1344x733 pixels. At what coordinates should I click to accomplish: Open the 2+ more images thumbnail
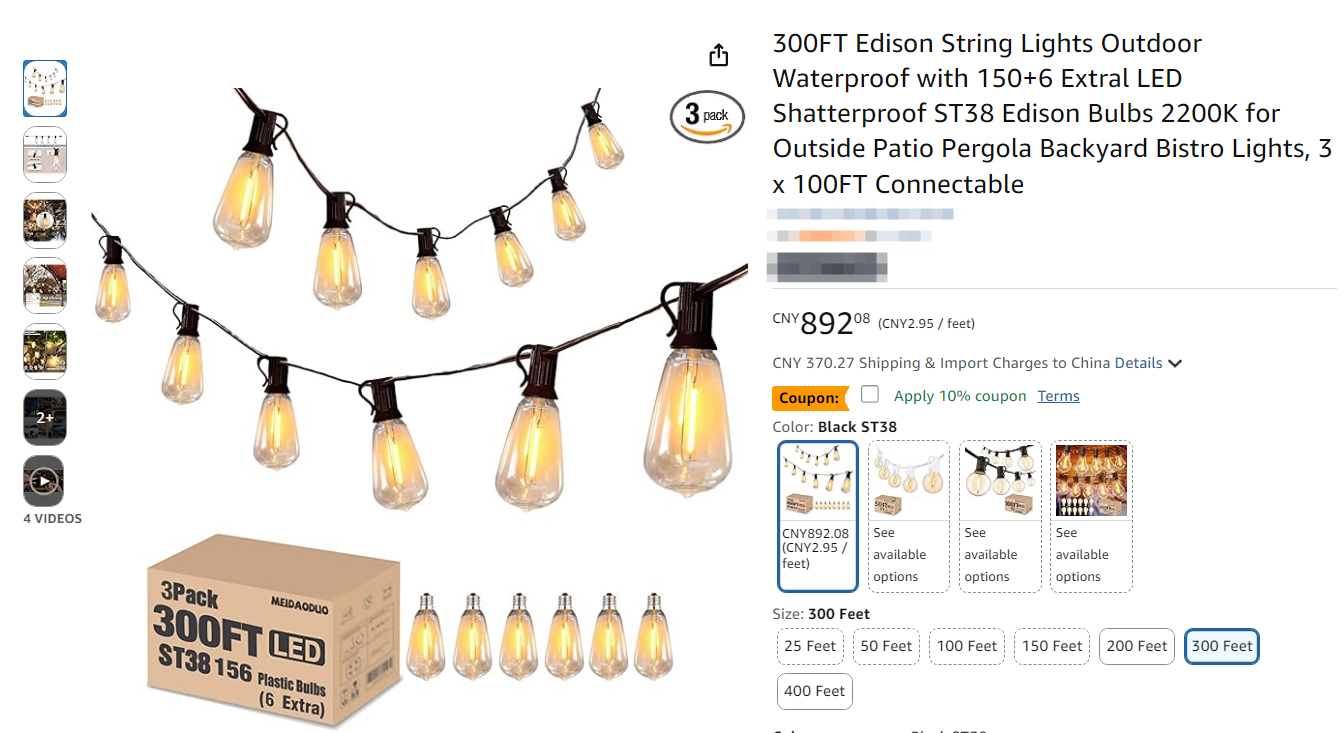coord(45,417)
